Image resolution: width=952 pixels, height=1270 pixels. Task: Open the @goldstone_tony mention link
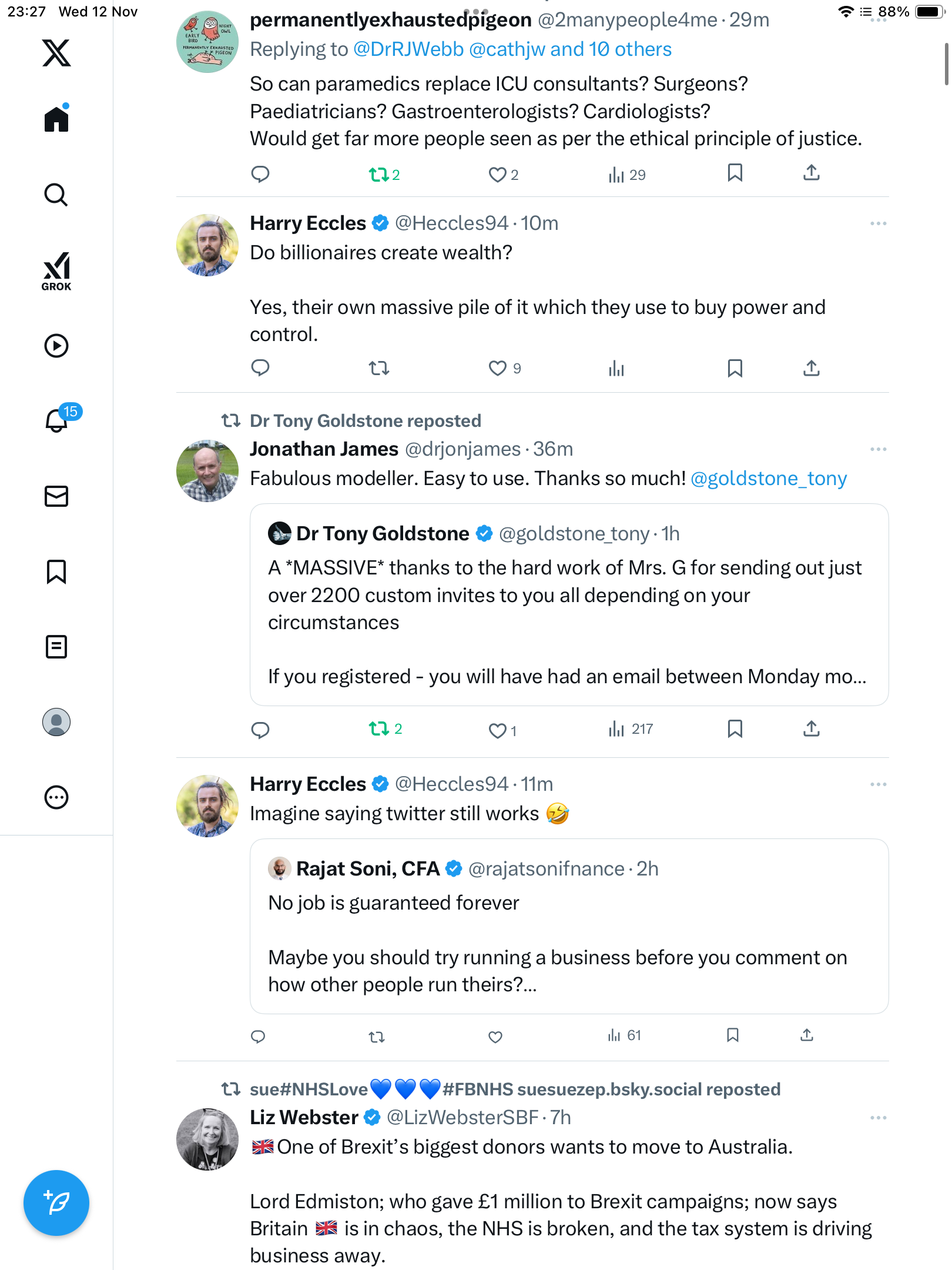(769, 479)
